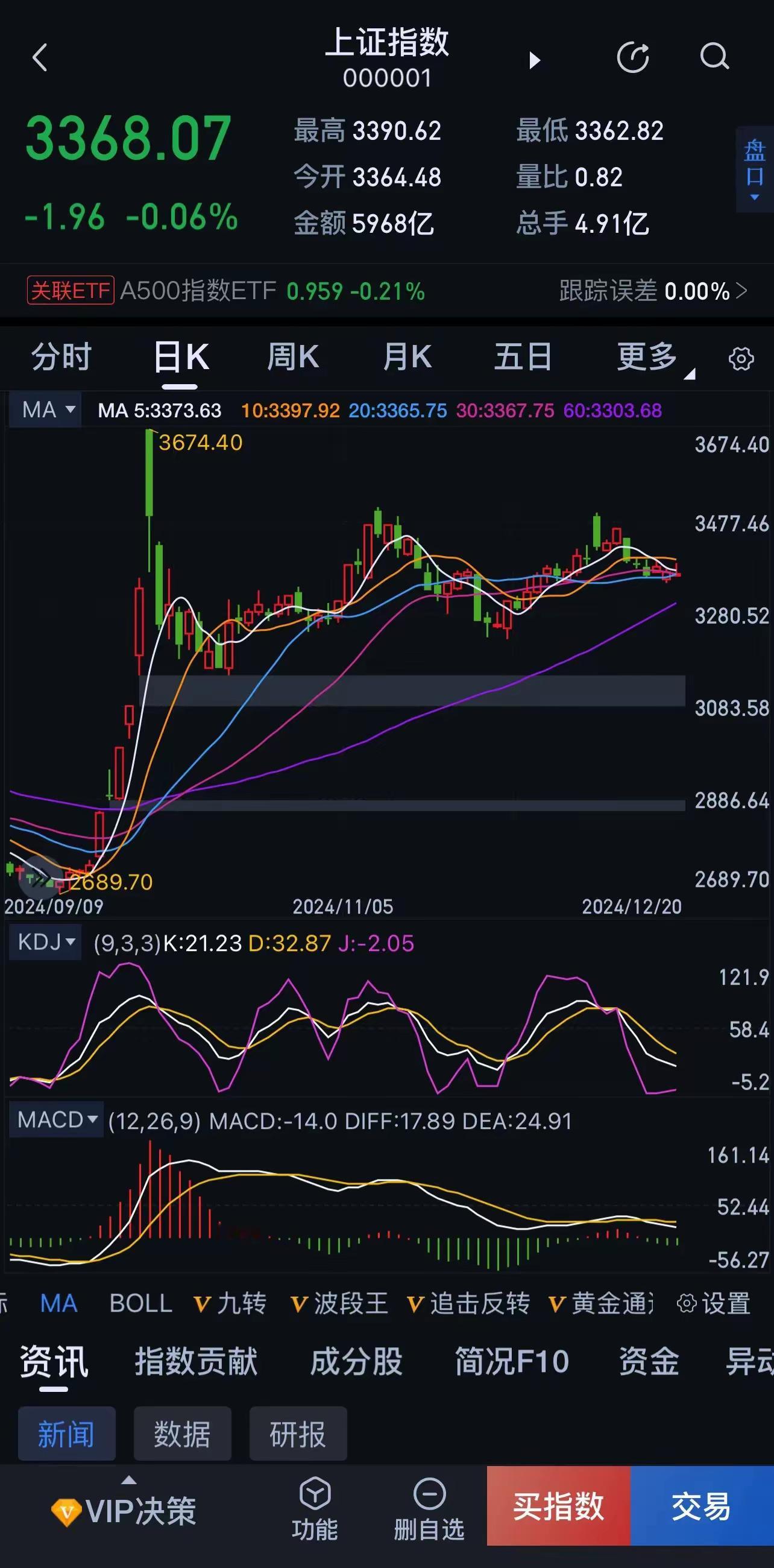
Task: Open the 指数贡献 tab
Action: [x=196, y=1361]
